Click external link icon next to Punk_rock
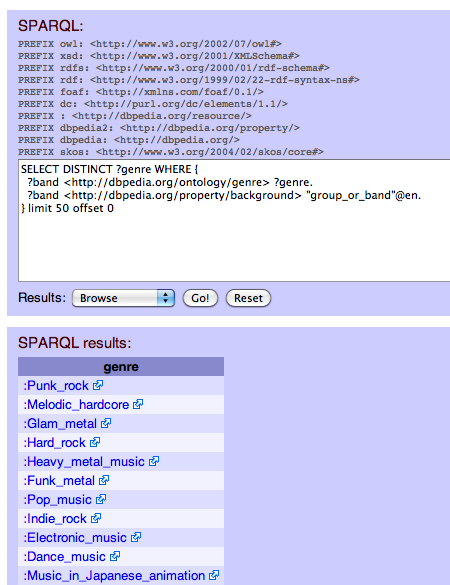The width and height of the screenshot is (450, 585). click(98, 385)
